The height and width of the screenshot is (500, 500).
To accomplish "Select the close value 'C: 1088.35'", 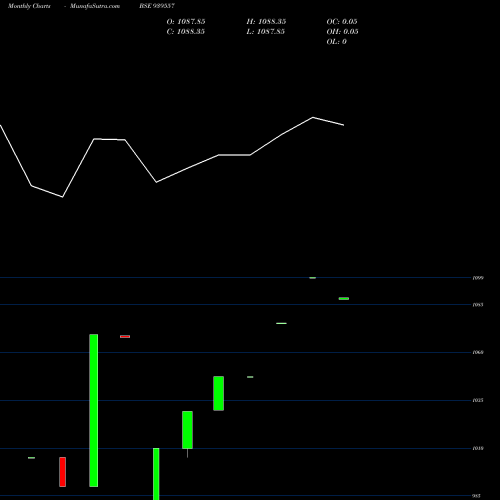I will 186,32.
